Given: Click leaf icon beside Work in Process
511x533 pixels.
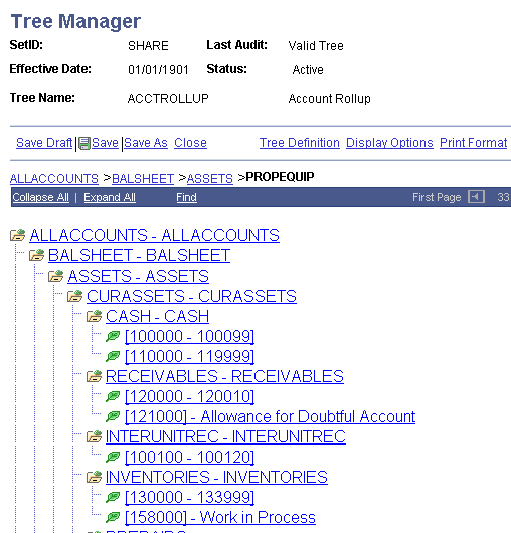Looking at the screenshot, I should pyautogui.click(x=113, y=517).
